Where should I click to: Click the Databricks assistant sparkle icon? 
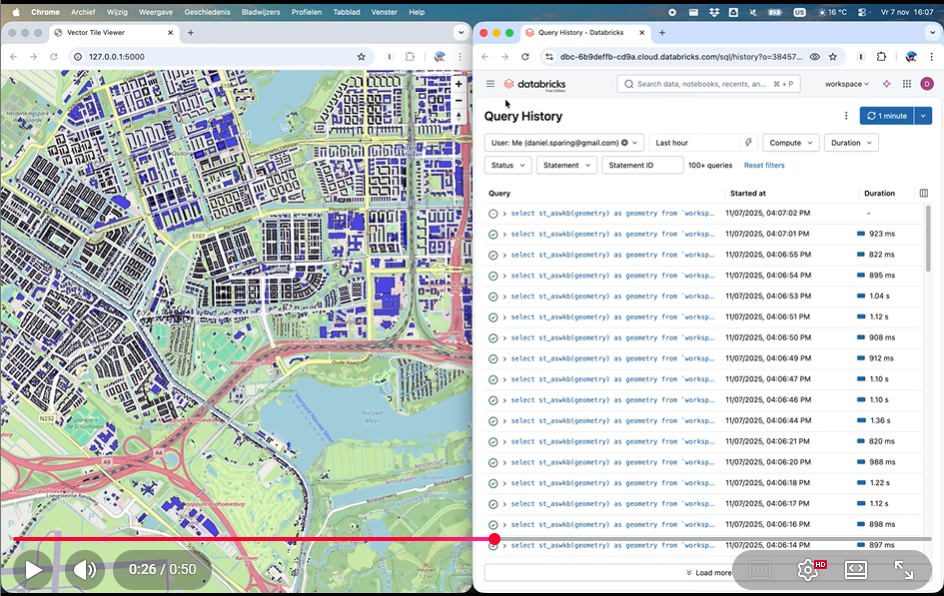click(886, 84)
